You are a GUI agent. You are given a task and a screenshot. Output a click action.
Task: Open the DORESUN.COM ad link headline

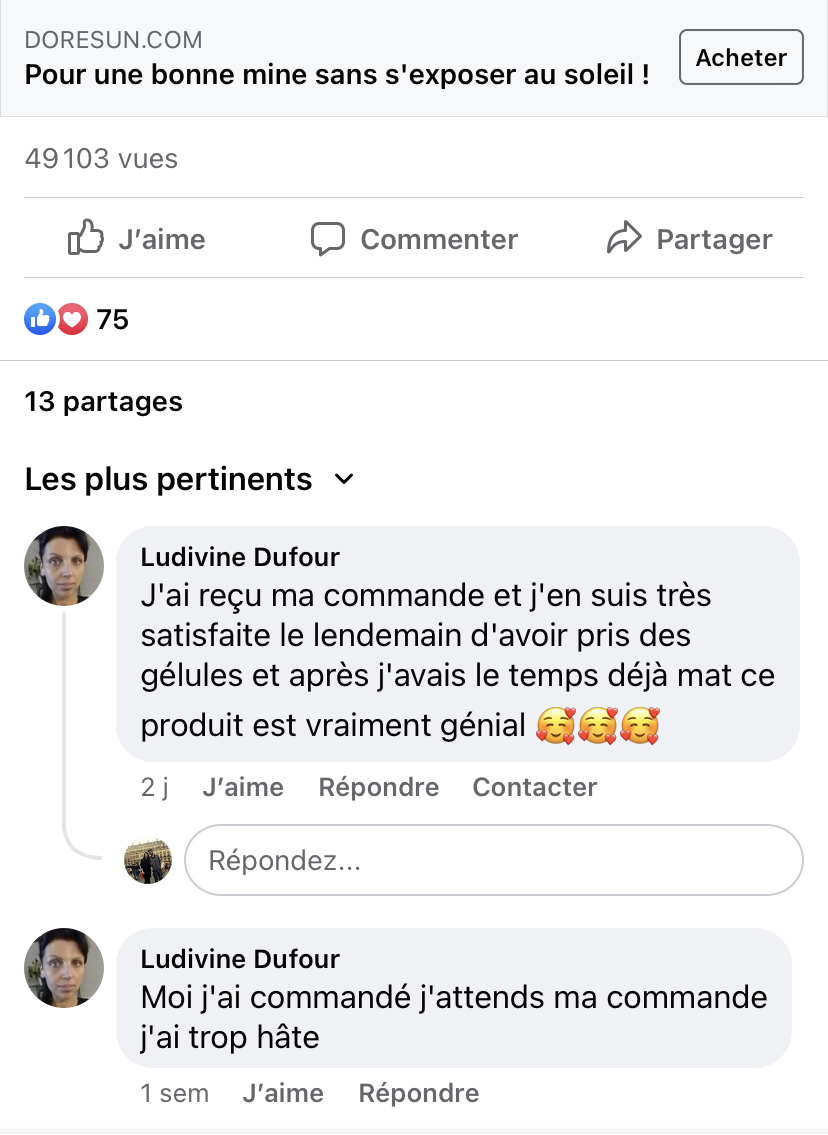coord(337,74)
